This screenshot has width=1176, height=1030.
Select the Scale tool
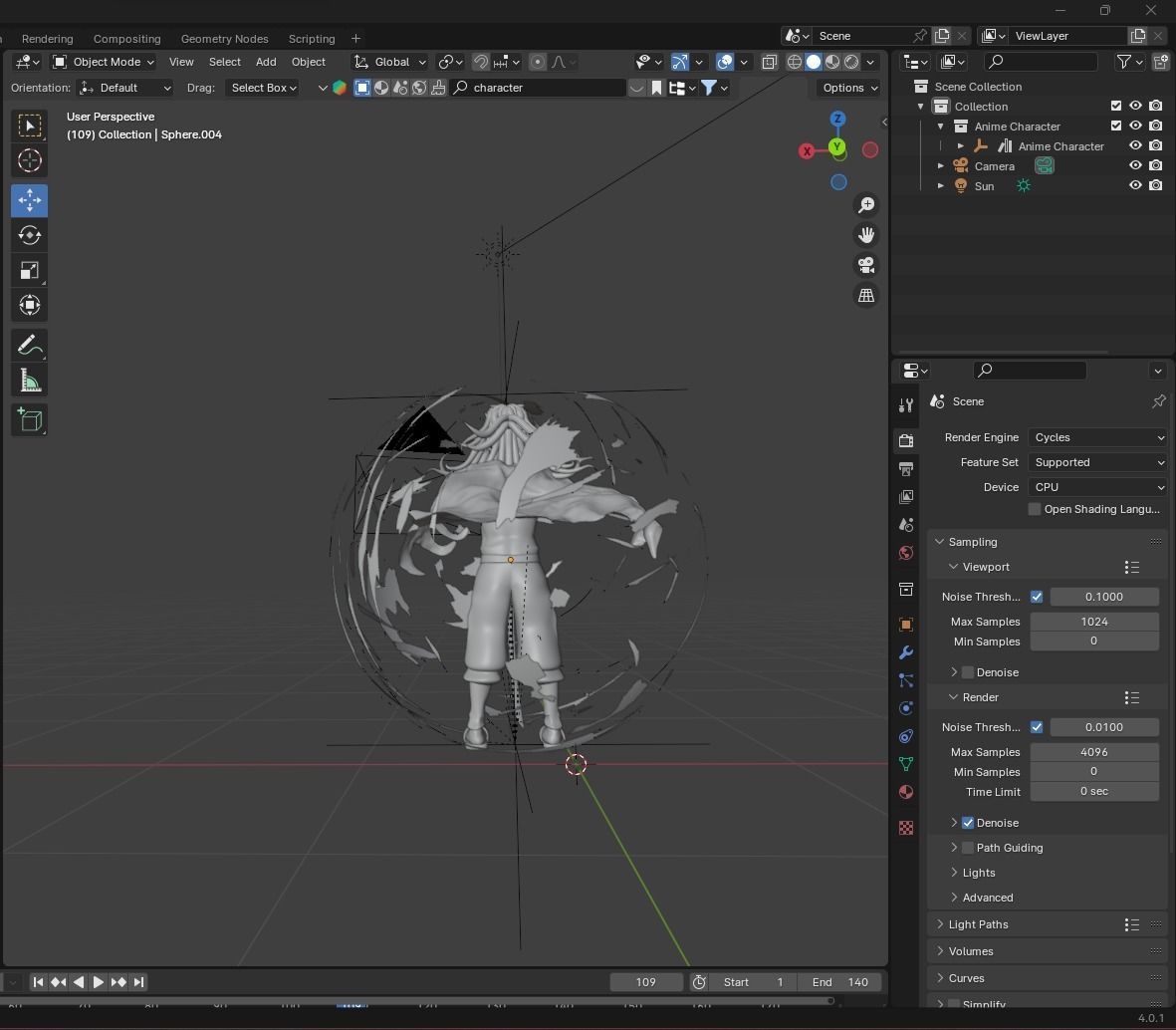[x=29, y=270]
